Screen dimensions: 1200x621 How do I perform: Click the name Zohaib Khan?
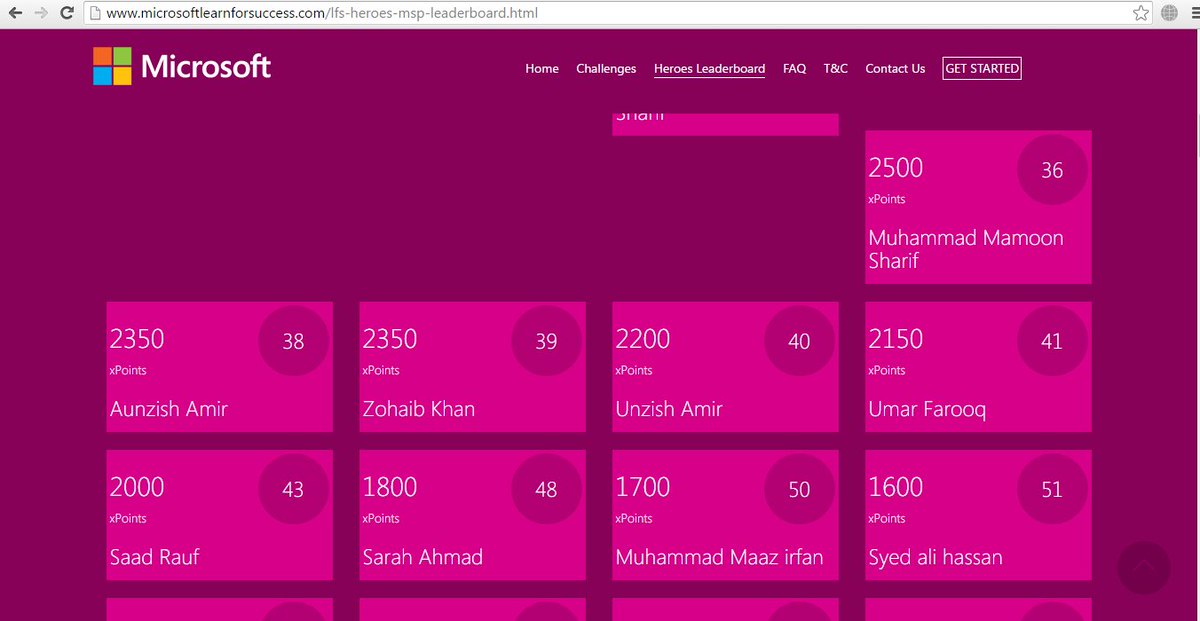pyautogui.click(x=419, y=409)
